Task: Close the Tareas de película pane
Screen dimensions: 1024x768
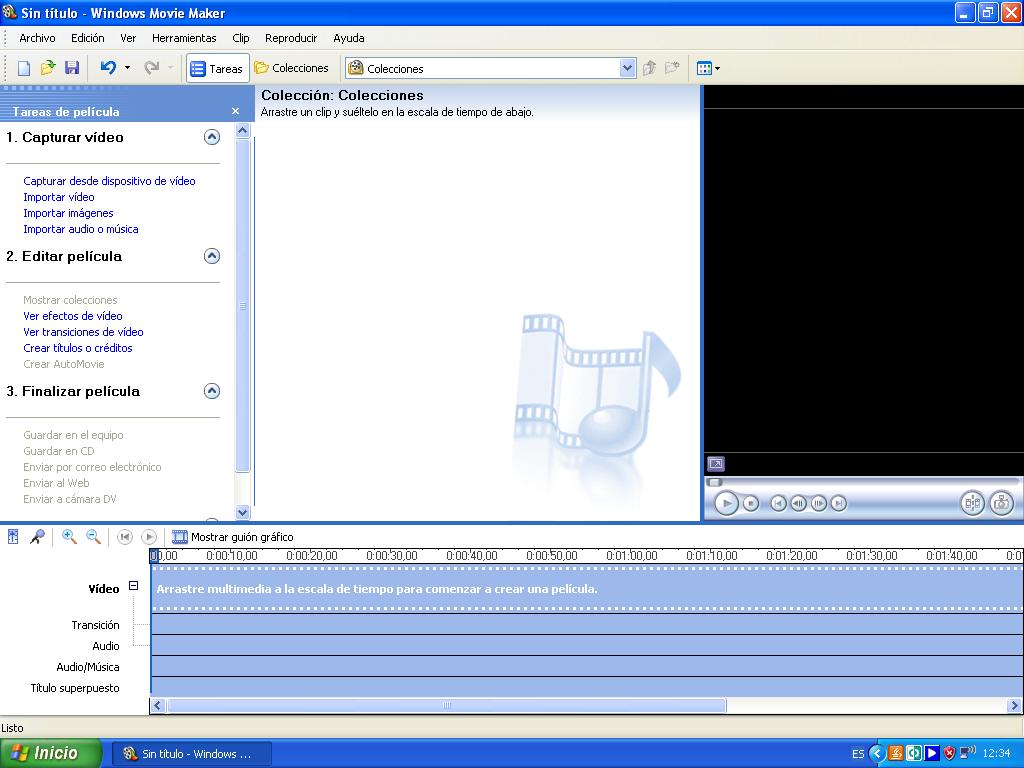Action: [236, 112]
